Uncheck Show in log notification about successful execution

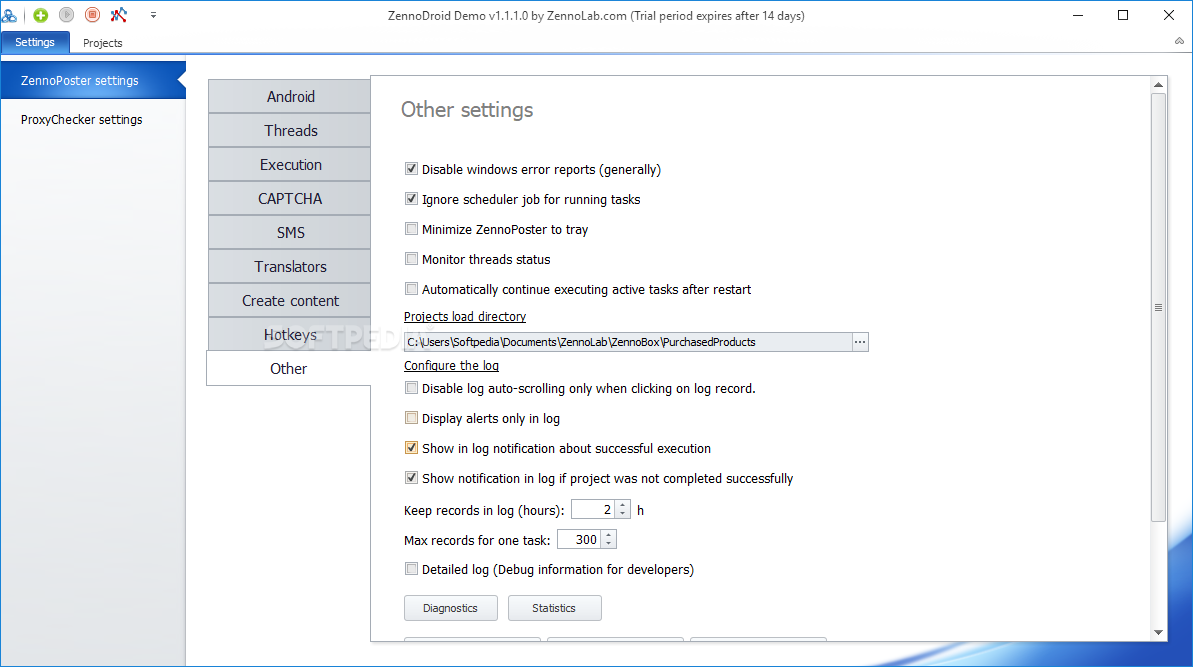pos(412,448)
